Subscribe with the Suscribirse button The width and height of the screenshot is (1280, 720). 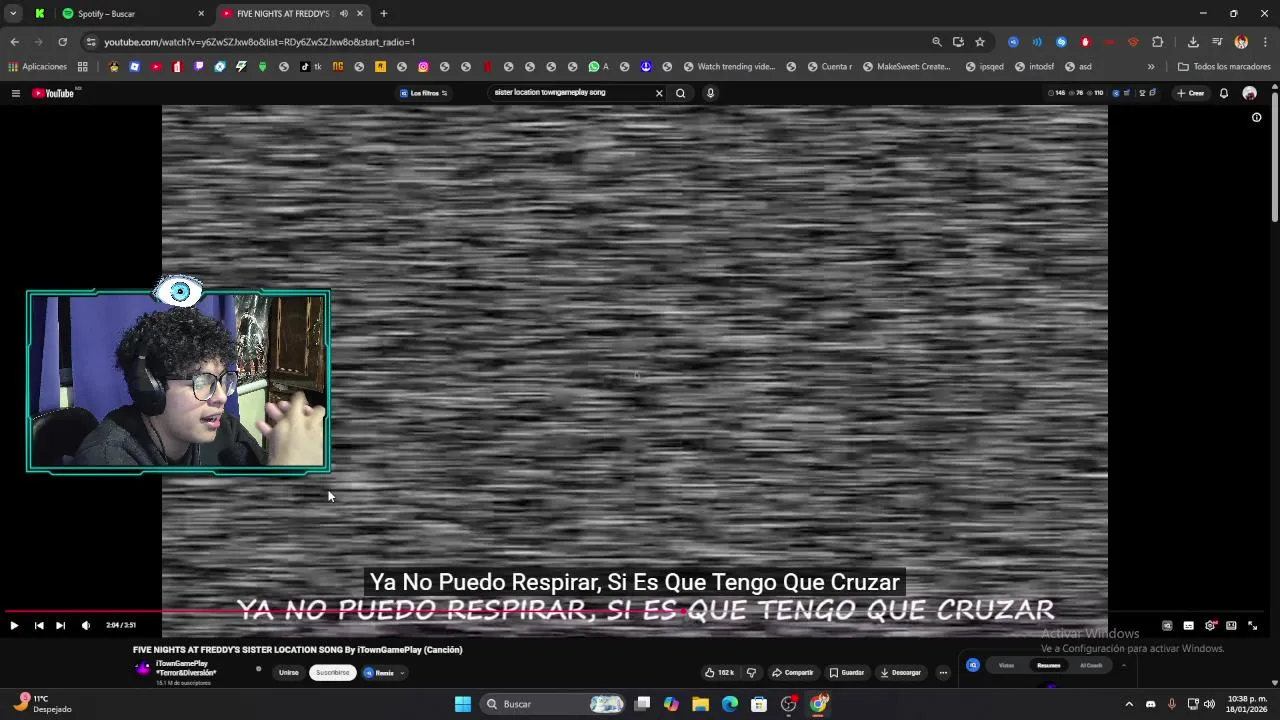coord(333,673)
